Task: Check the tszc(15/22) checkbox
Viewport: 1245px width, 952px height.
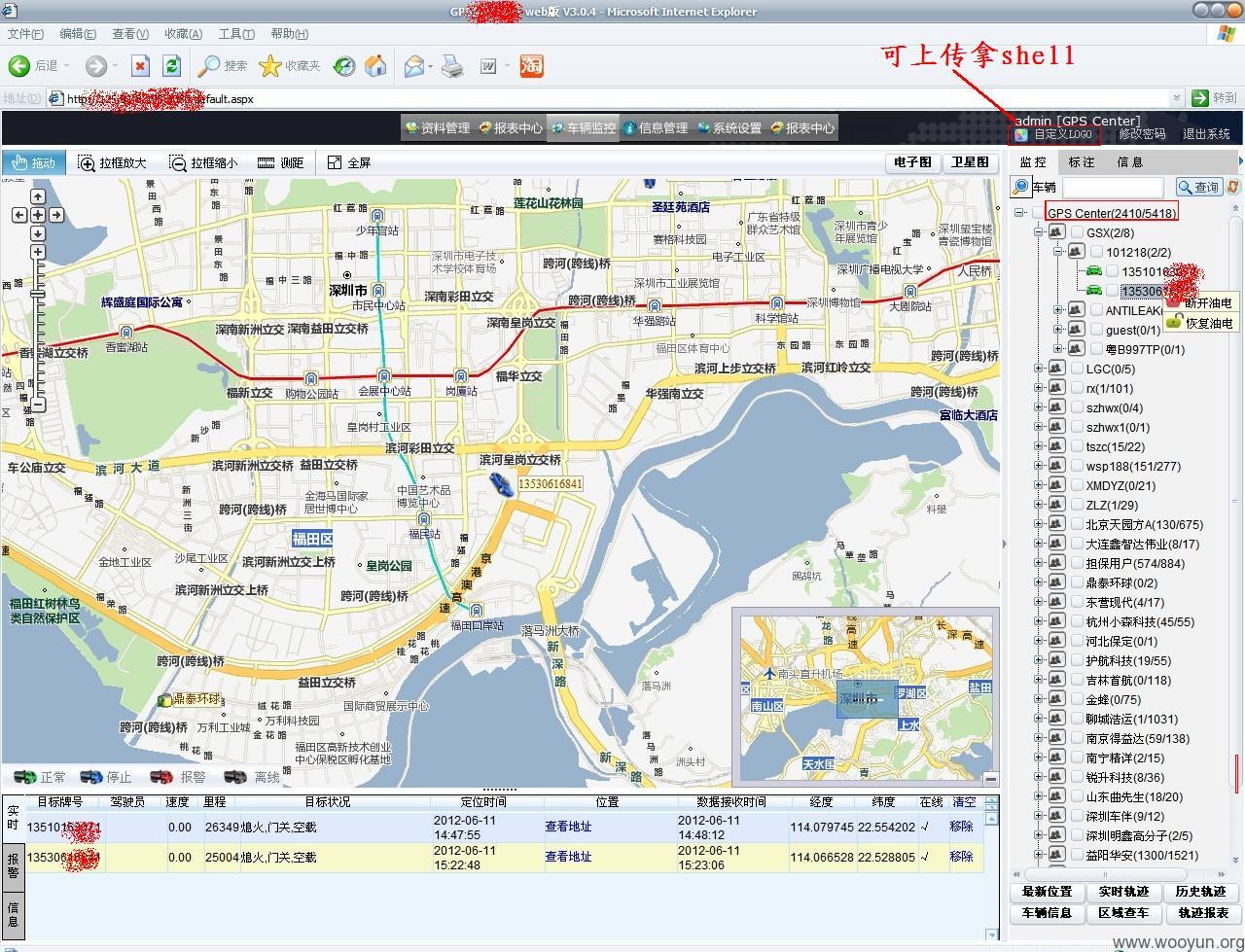Action: (1077, 446)
